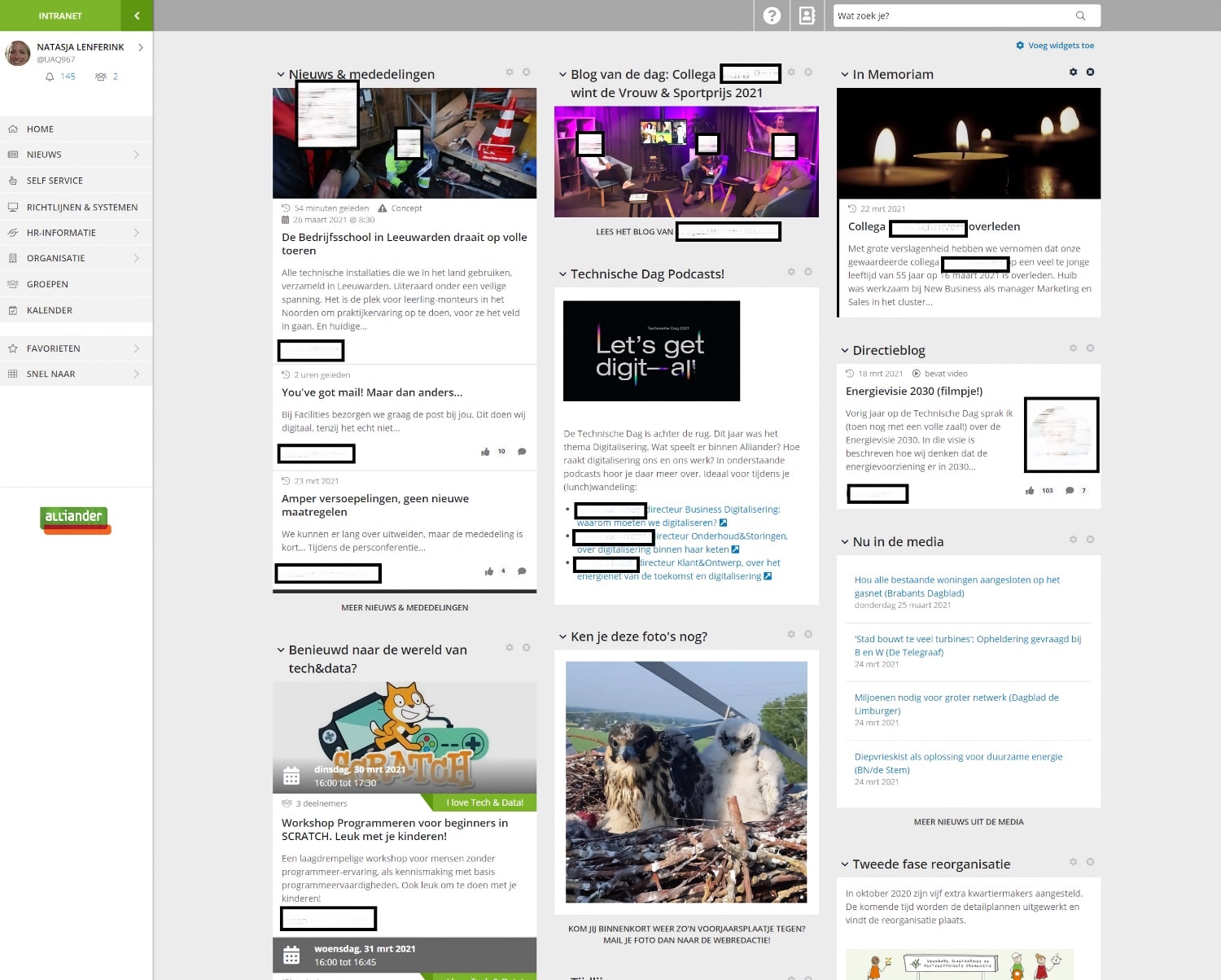The image size is (1221, 980).
Task: Click the magnifier search icon
Action: coord(1080,15)
